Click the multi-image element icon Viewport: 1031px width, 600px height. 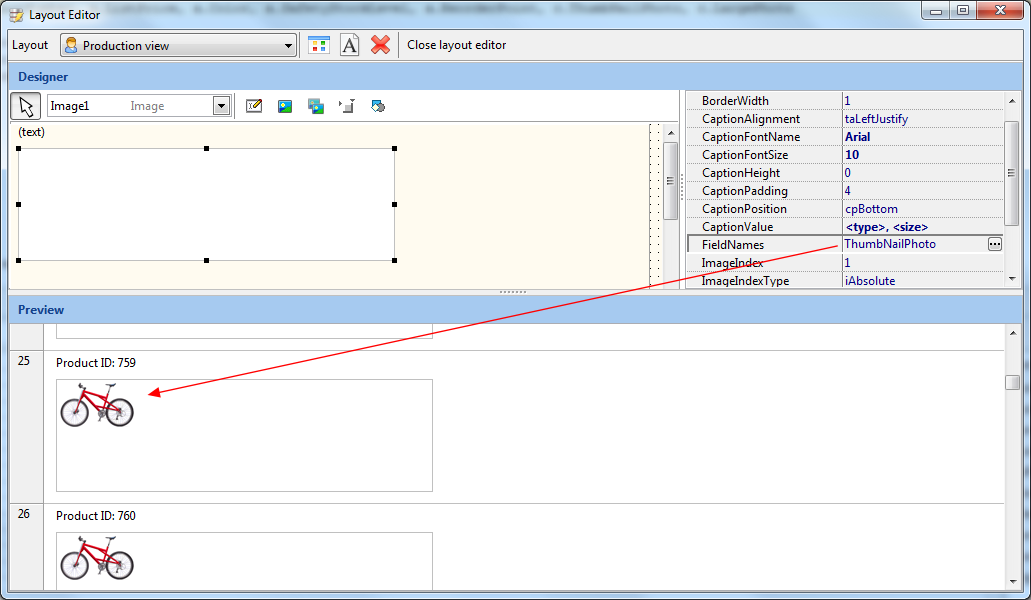click(x=316, y=106)
